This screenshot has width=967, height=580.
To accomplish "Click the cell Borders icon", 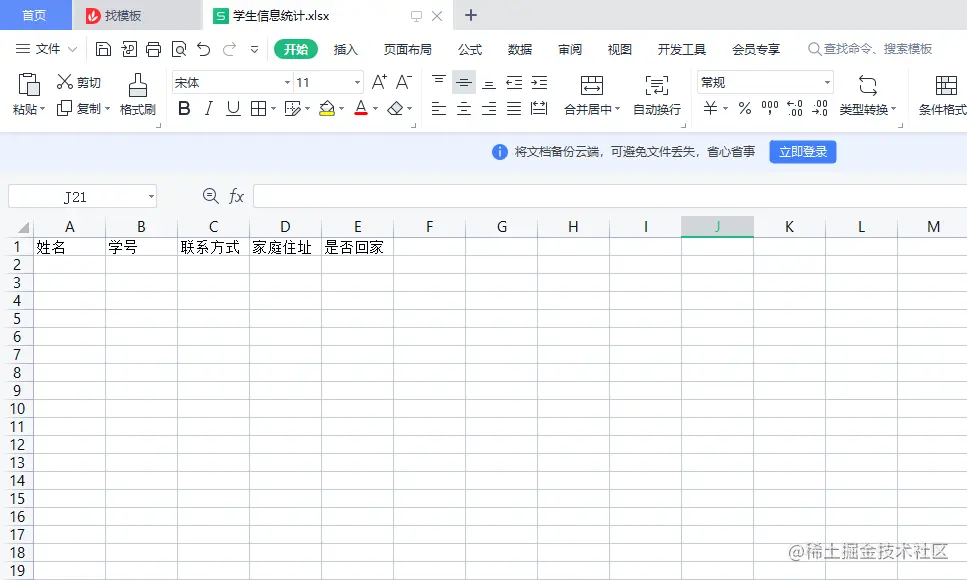I will click(x=258, y=109).
